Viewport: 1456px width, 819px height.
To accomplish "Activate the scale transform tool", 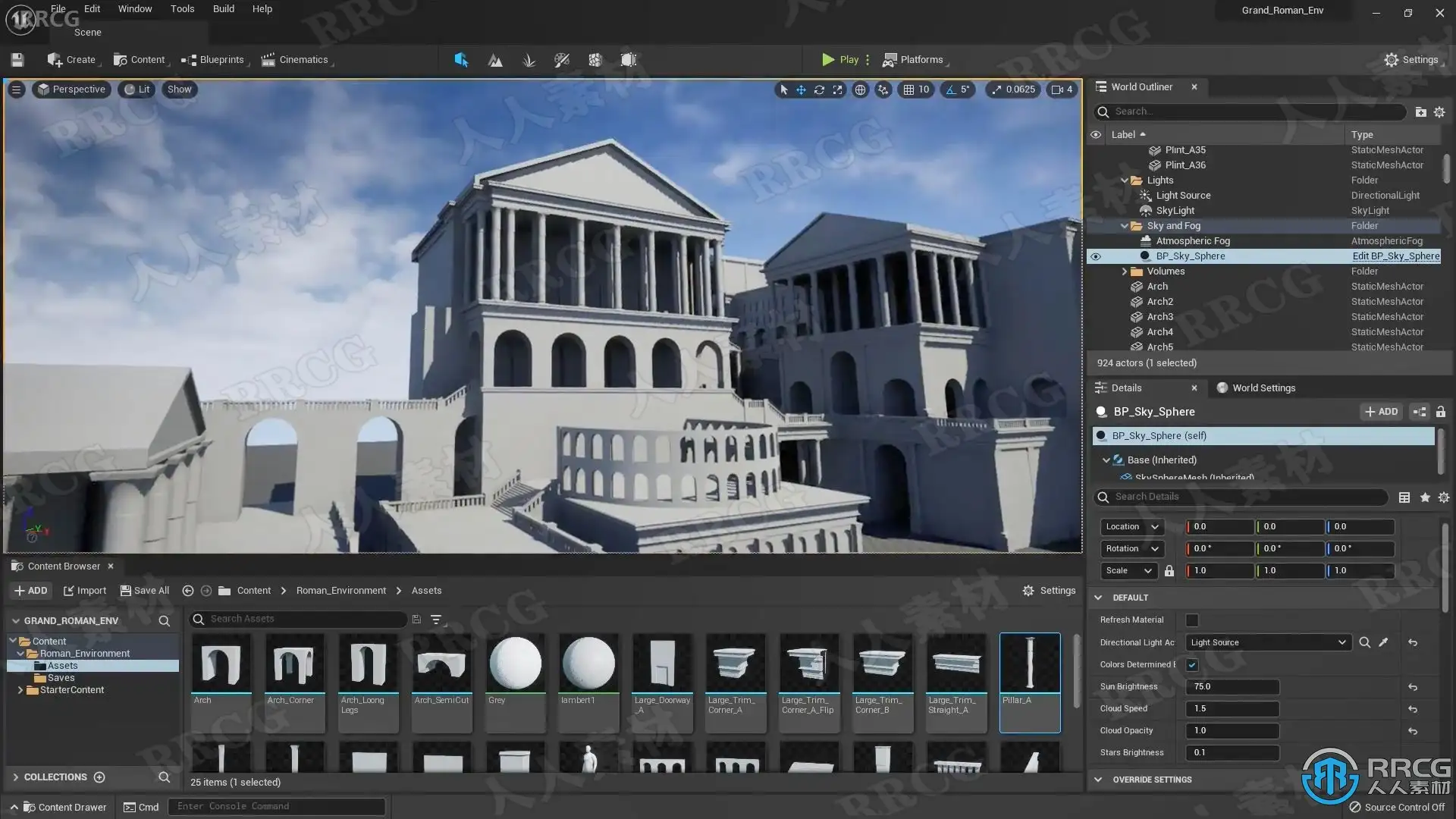I will (x=837, y=89).
